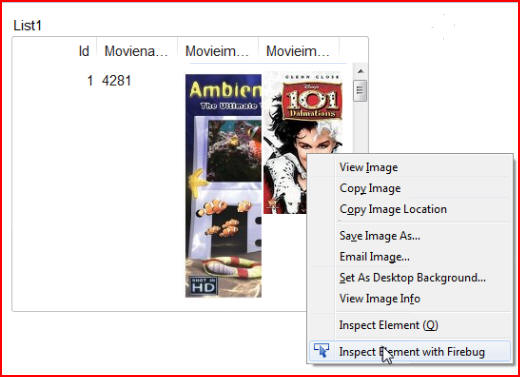
Task: Click the list scrollbar thumb grip
Action: pyautogui.click(x=360, y=91)
